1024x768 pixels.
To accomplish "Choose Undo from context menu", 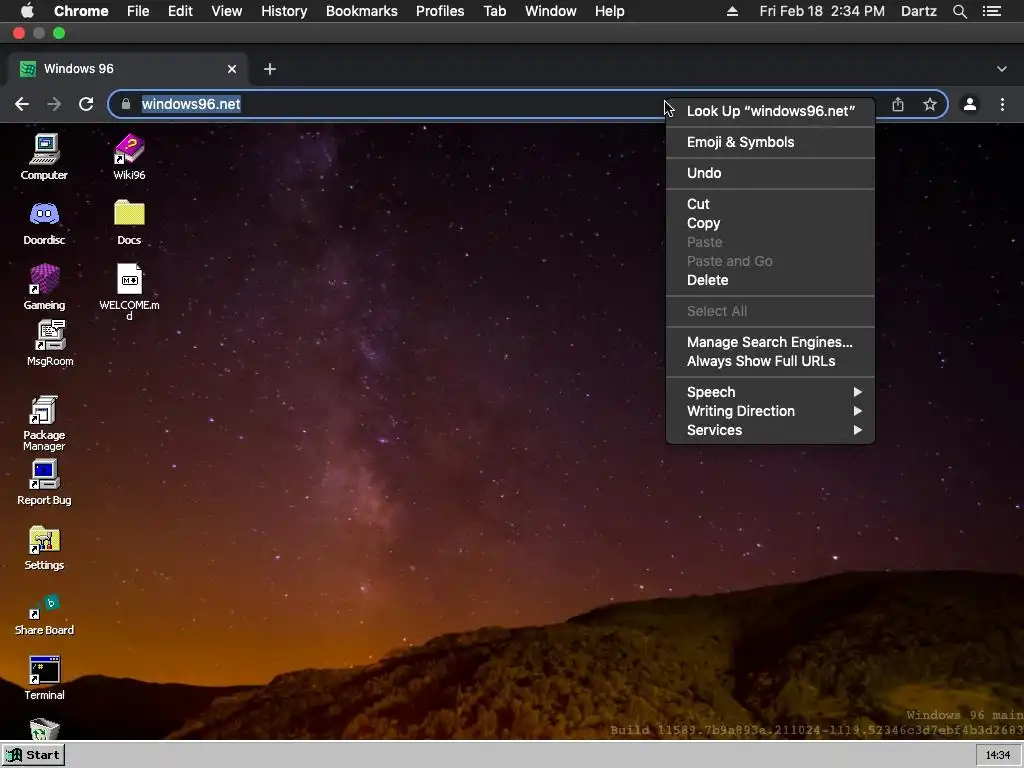I will pos(771,173).
